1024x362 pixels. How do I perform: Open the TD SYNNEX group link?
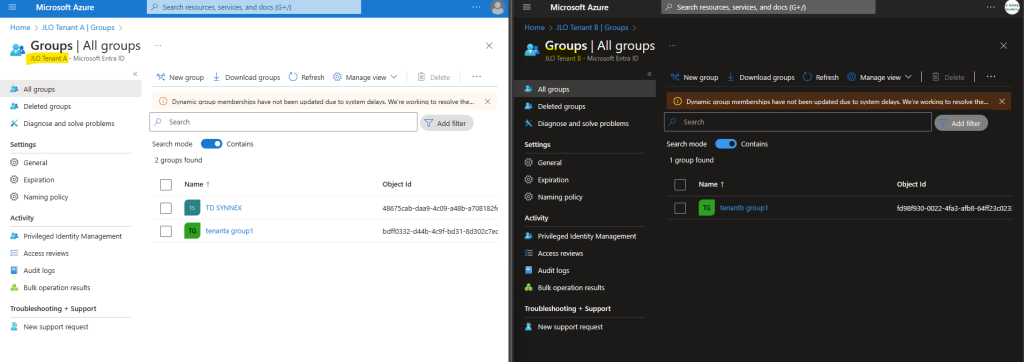(x=223, y=208)
